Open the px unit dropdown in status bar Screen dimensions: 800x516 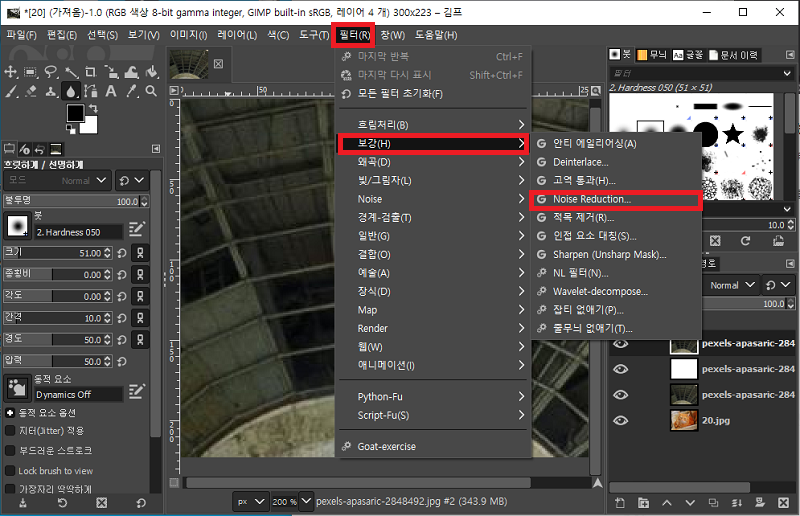pyautogui.click(x=250, y=502)
